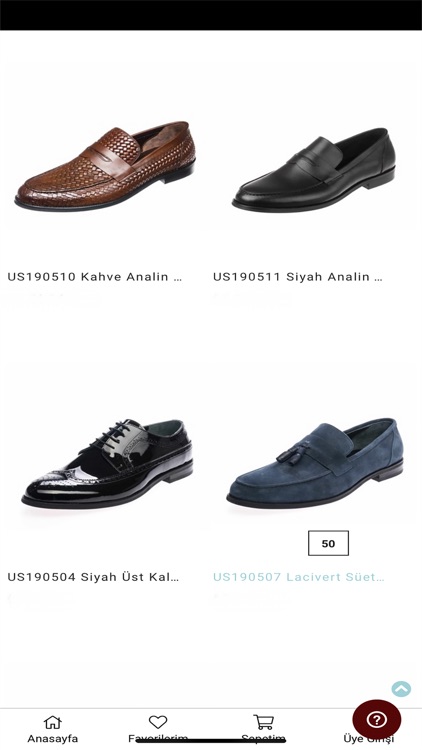
Task: Tap the home indicator bar at bottom
Action: tap(211, 741)
